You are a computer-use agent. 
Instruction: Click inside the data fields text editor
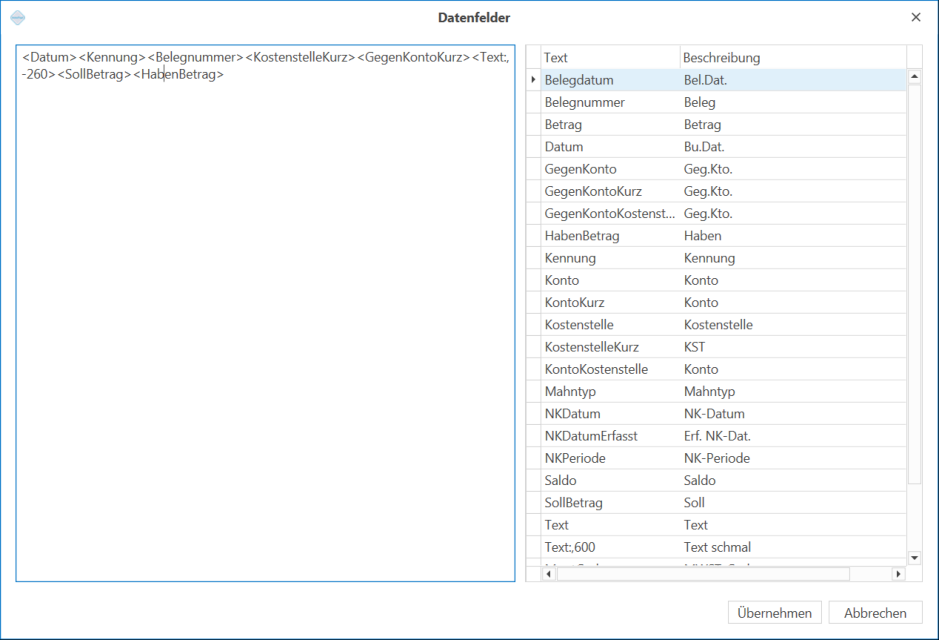pos(265,313)
